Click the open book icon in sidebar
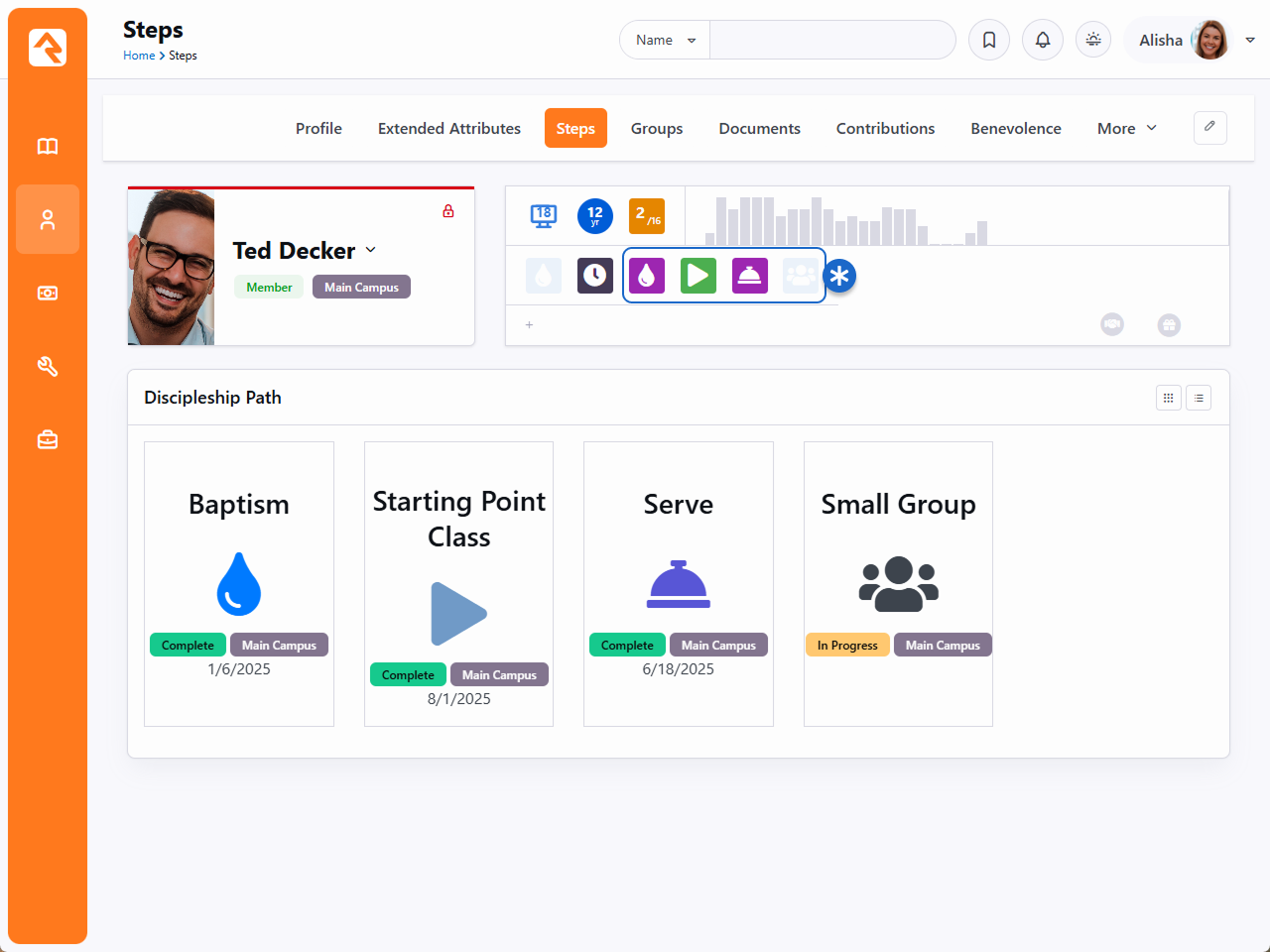 coord(48,147)
